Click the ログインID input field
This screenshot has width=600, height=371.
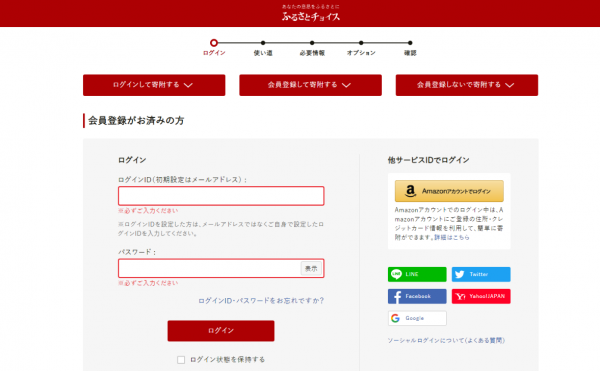click(x=221, y=196)
